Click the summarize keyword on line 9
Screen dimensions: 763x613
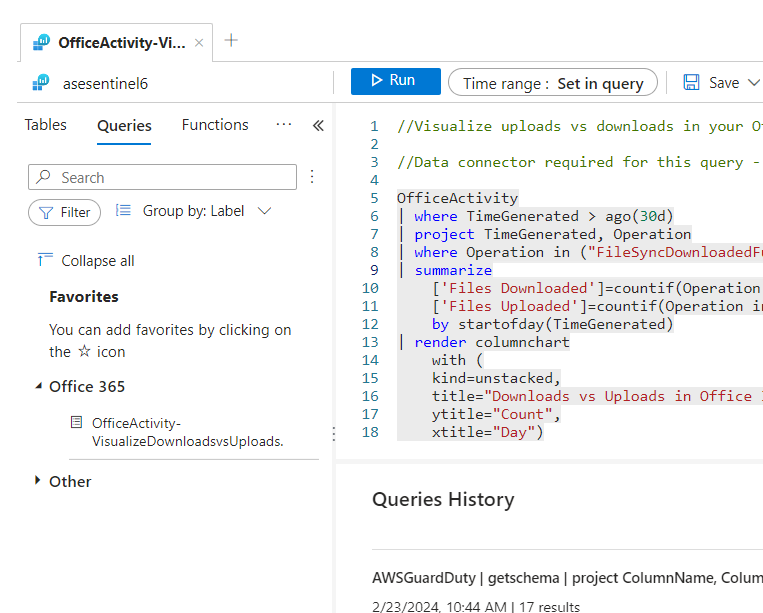pos(453,270)
